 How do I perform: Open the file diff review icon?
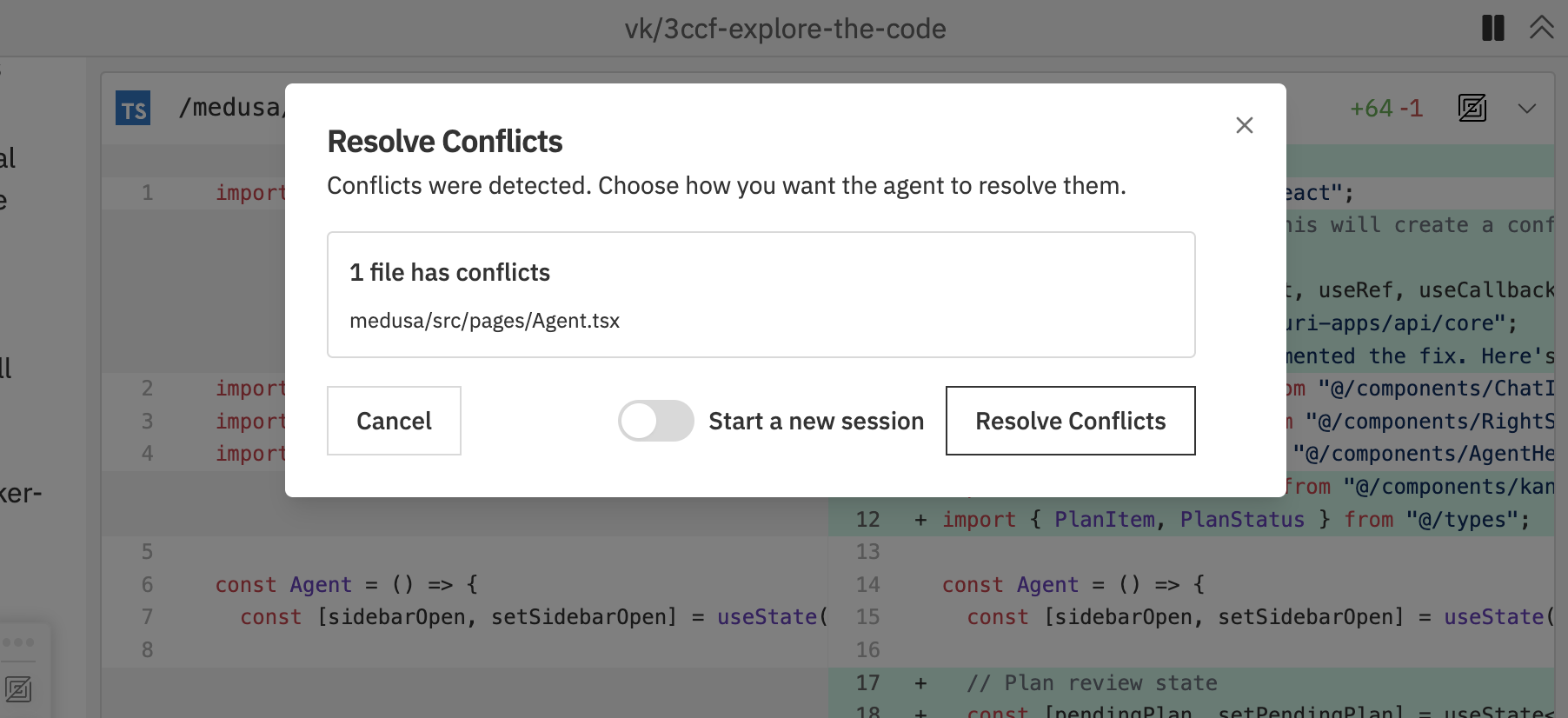1472,108
